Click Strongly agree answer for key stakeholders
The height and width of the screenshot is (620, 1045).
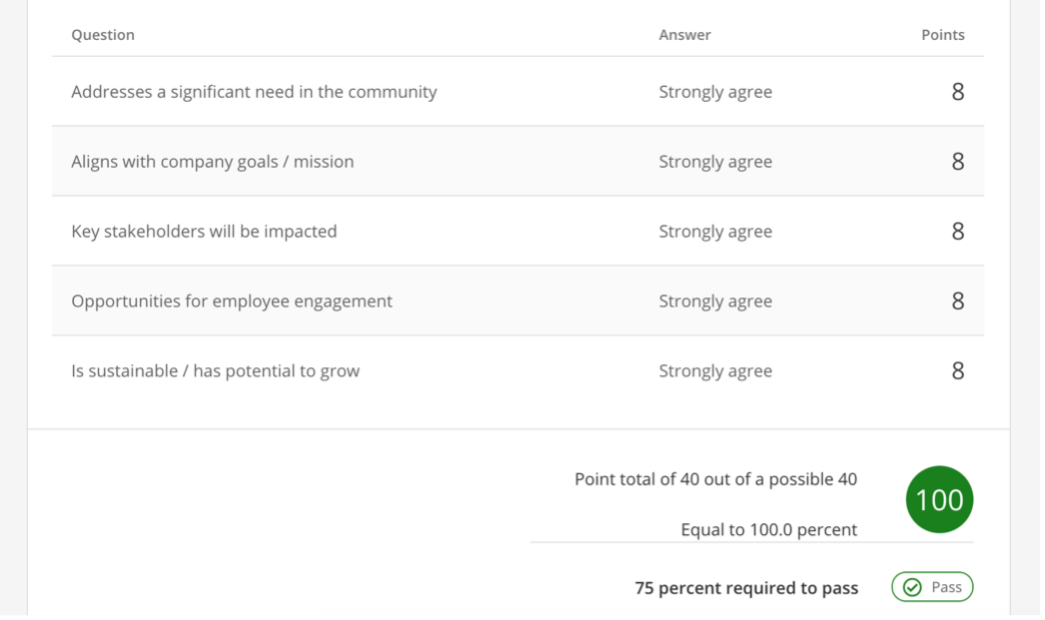click(x=715, y=231)
